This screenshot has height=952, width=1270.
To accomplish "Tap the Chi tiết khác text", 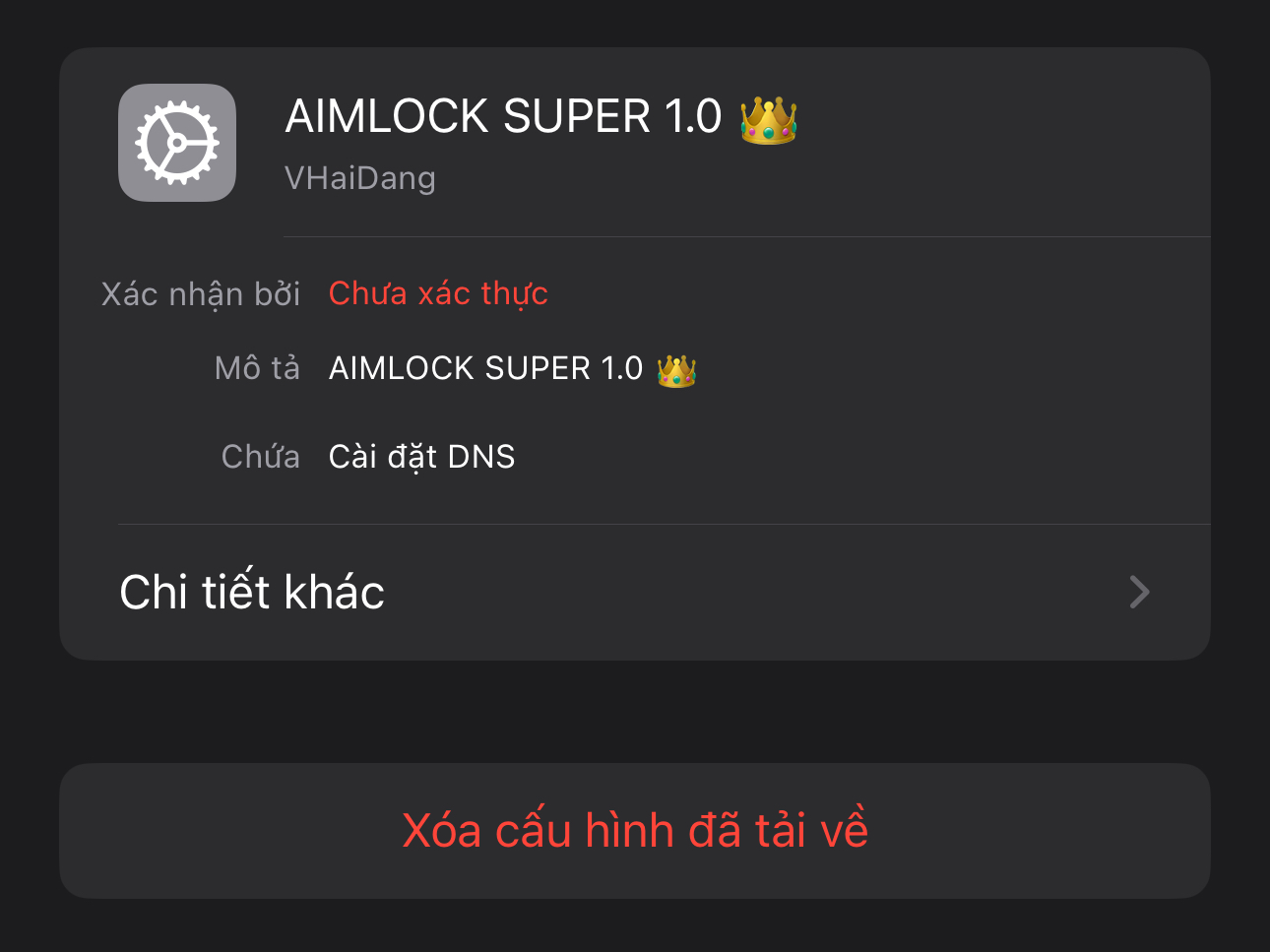I will click(252, 592).
